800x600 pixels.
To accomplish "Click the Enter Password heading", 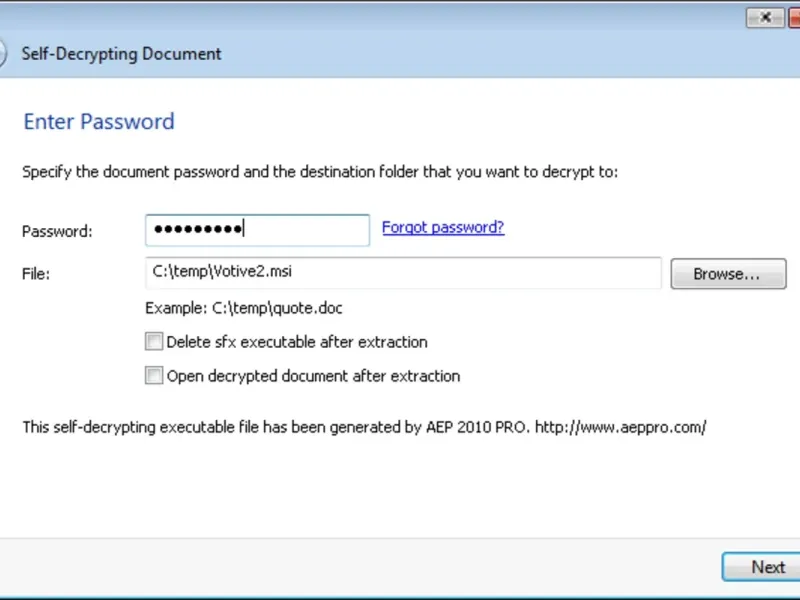I will [99, 121].
